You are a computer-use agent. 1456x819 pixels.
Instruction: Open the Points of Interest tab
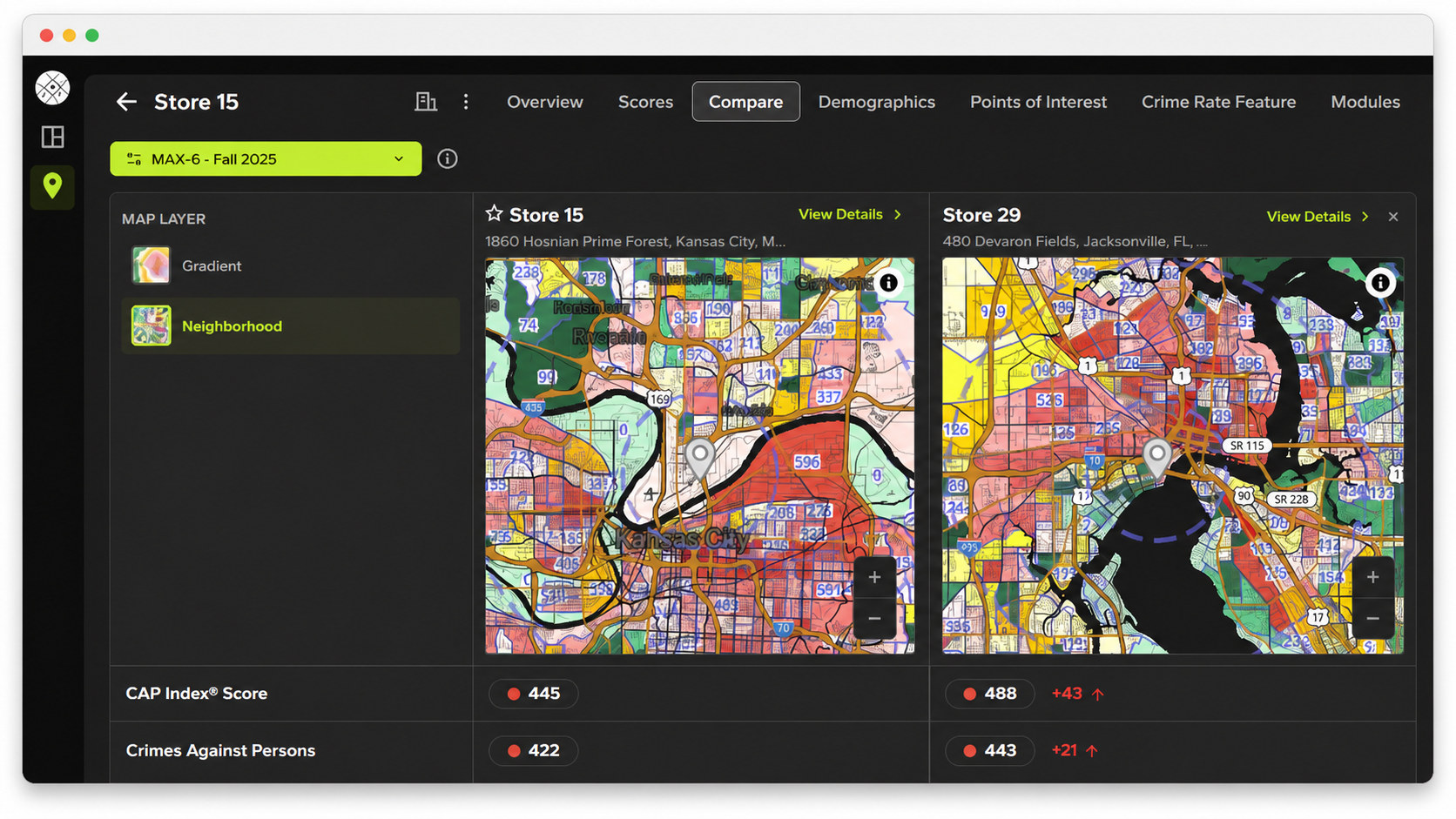click(1038, 102)
